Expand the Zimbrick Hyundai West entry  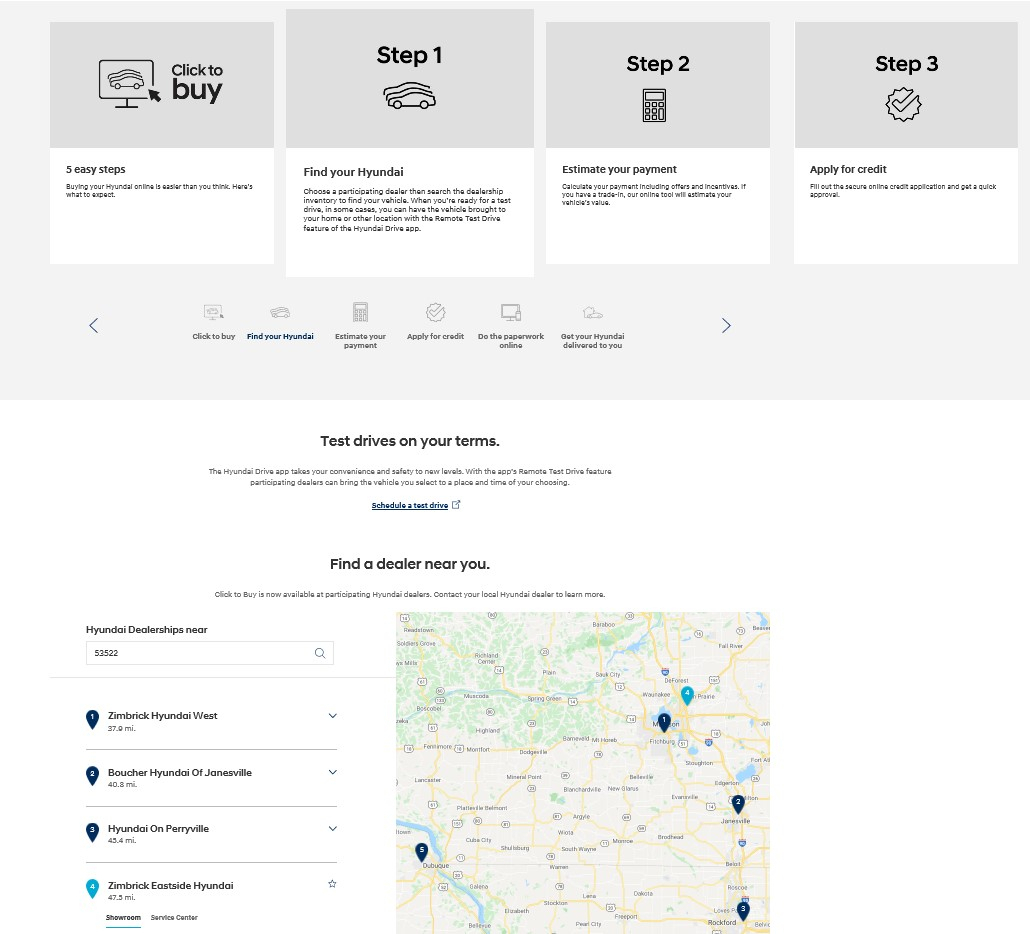[x=332, y=716]
